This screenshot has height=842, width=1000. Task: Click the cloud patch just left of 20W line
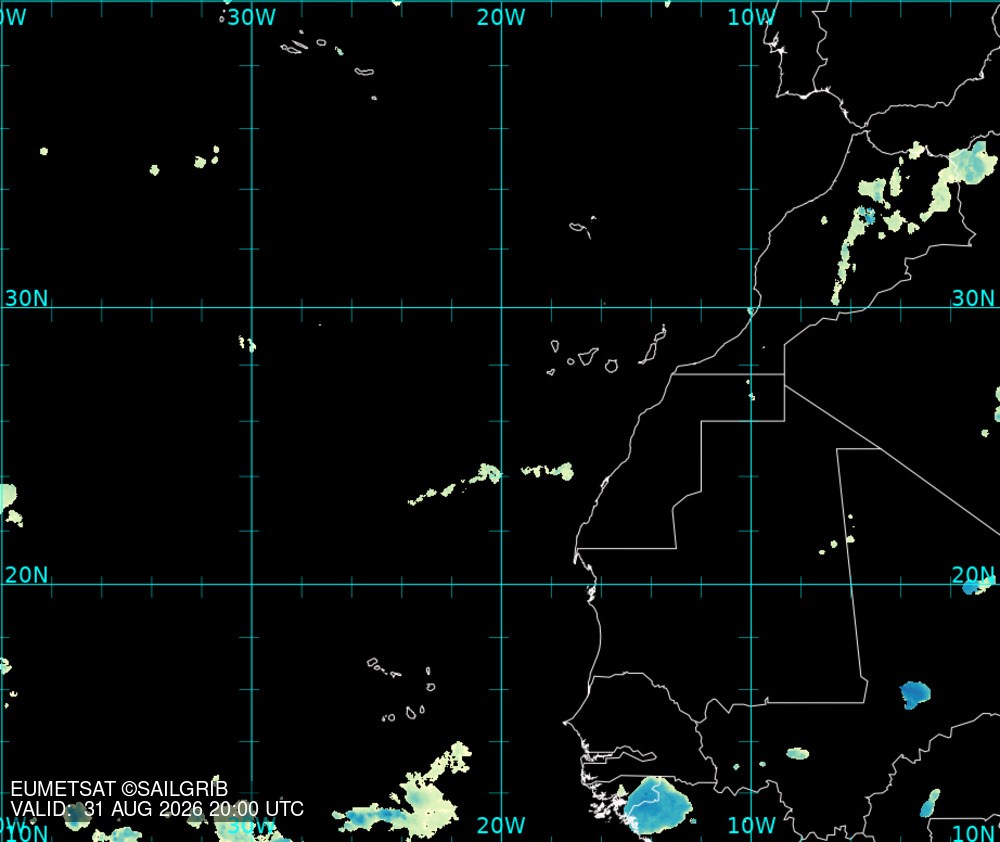(x=488, y=474)
